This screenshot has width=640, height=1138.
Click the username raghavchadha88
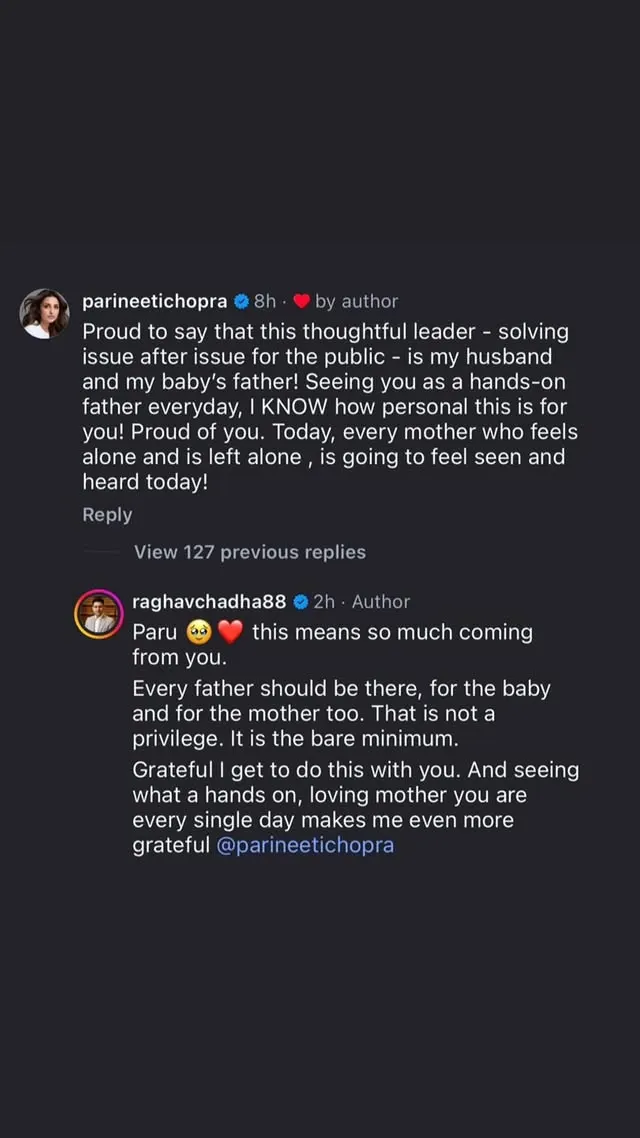(x=208, y=601)
